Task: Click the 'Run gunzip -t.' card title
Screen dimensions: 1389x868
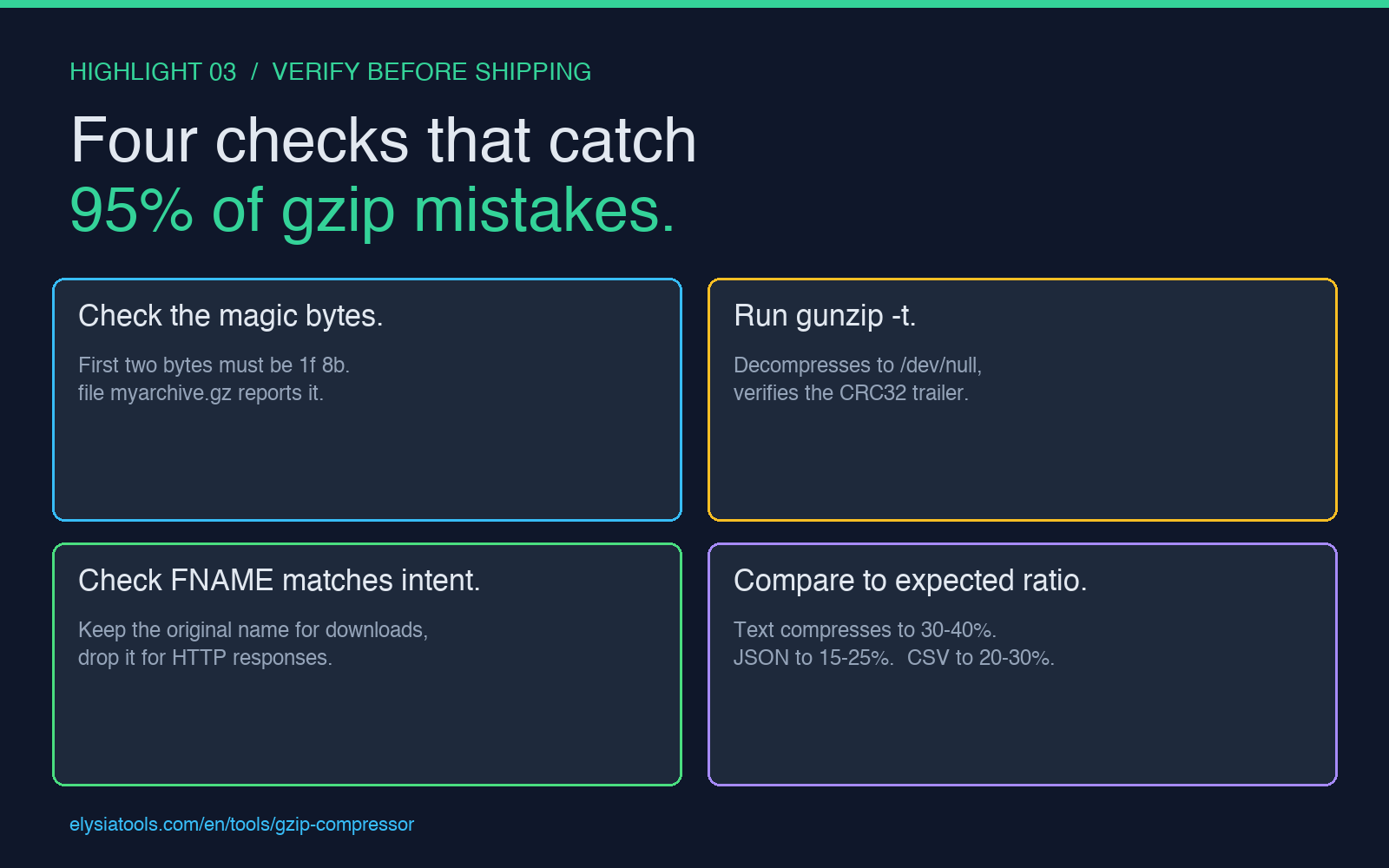Action: pos(825,316)
